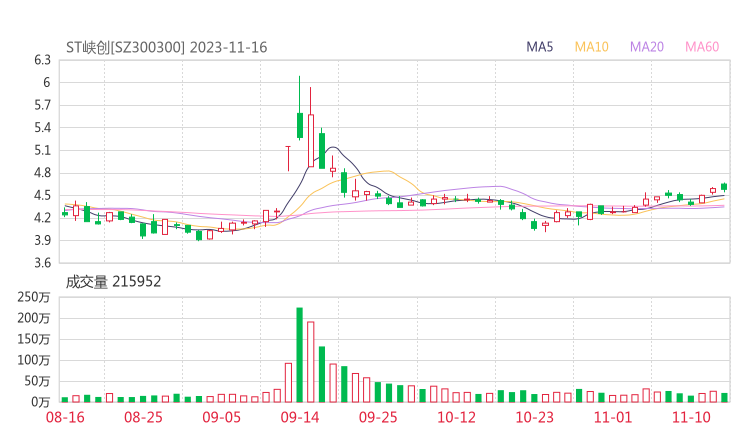The width and height of the screenshot is (740, 440).
Task: Click the MA20 legend label
Action: (x=647, y=47)
